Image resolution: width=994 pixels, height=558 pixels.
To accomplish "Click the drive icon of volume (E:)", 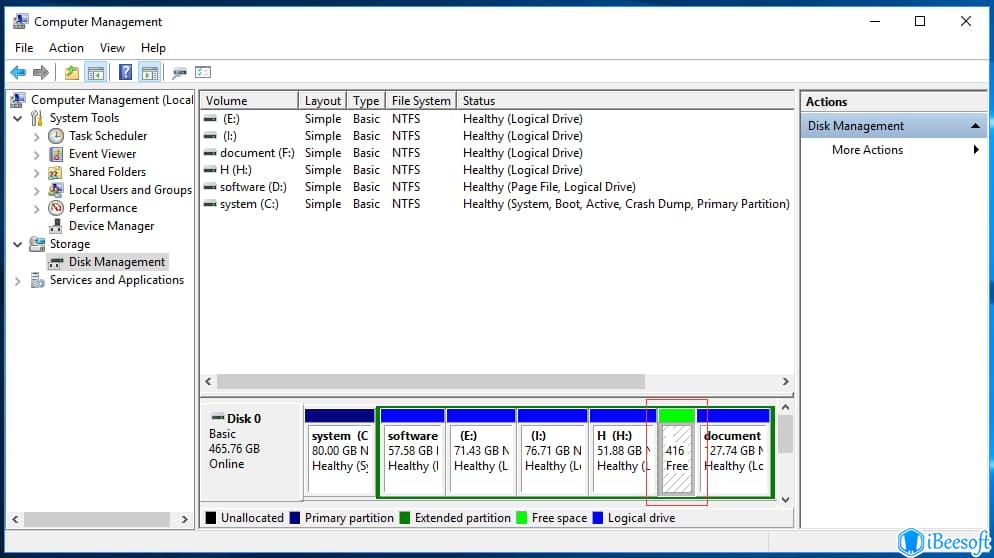I will click(x=210, y=119).
